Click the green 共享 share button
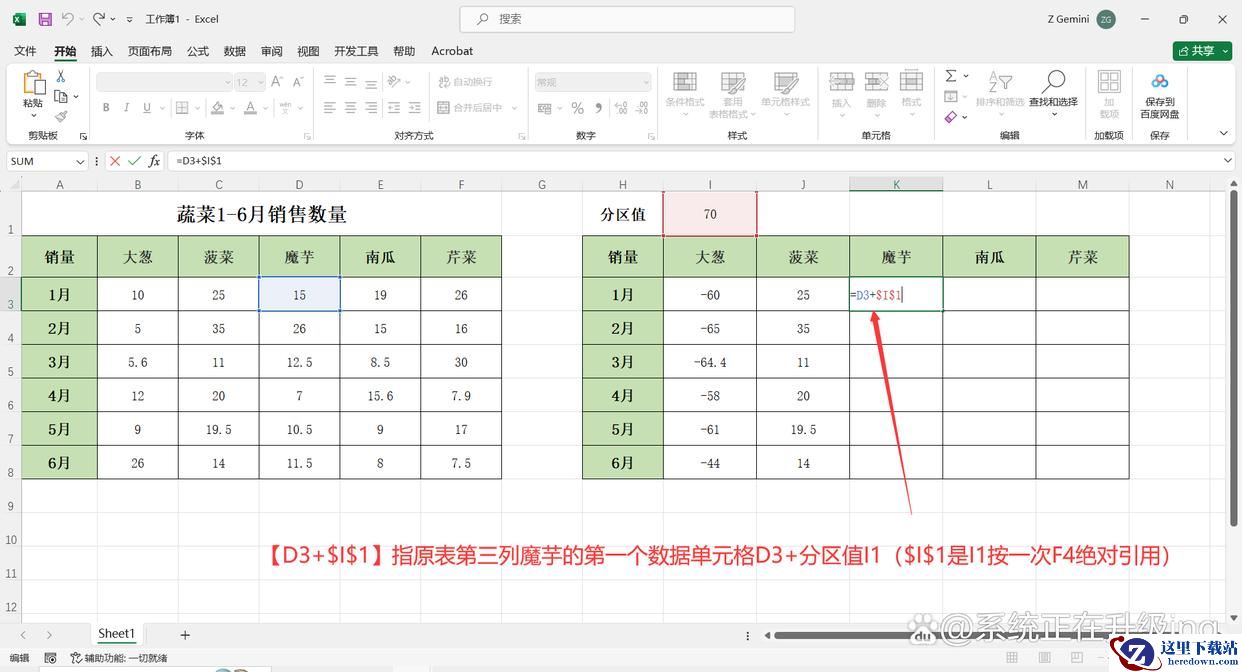 tap(1202, 51)
